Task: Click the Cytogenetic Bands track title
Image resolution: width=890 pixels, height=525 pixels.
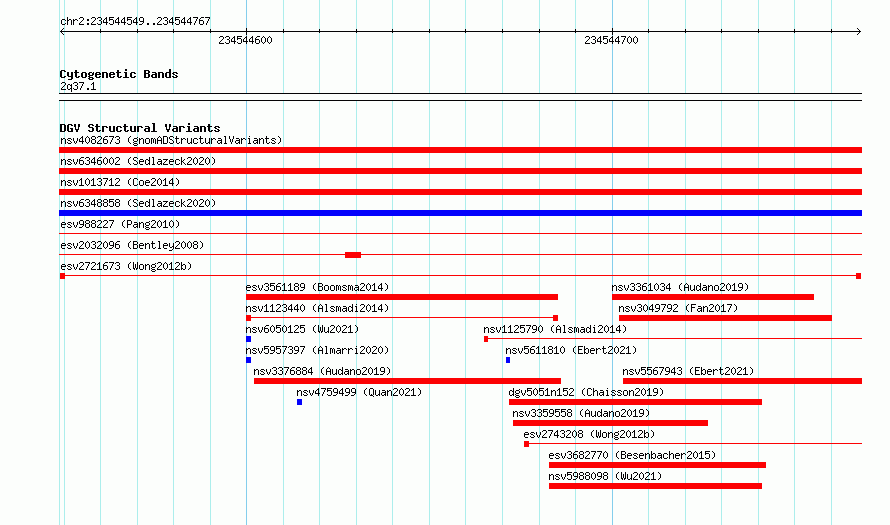Action: pos(119,74)
